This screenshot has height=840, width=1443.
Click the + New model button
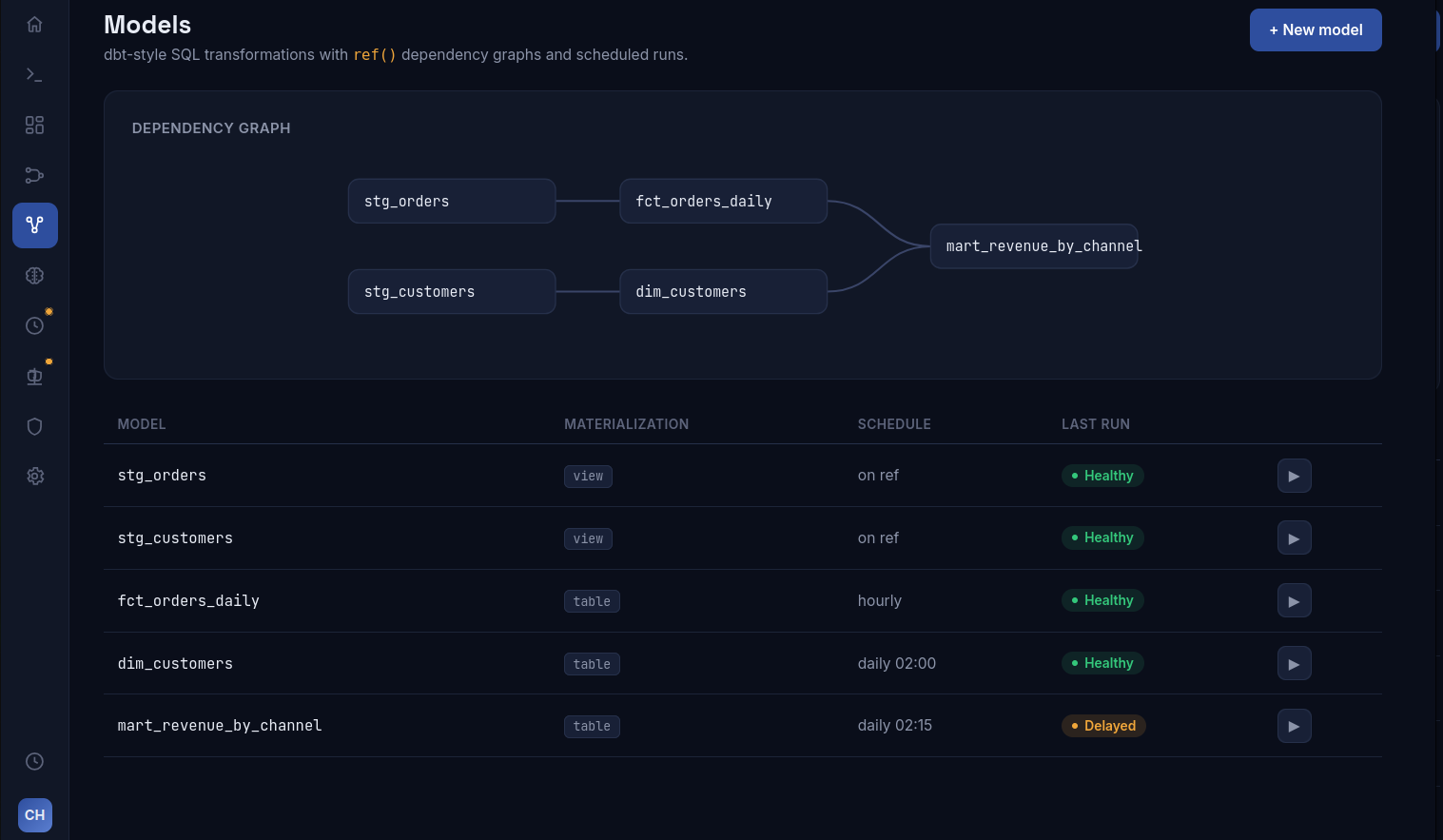(x=1316, y=30)
